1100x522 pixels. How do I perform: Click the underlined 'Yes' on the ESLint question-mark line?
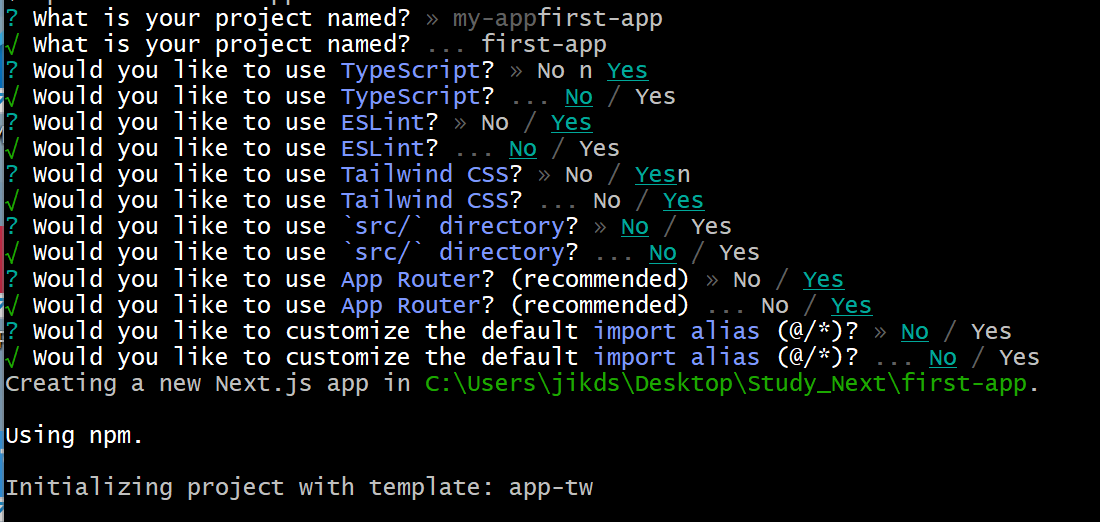[x=572, y=123]
